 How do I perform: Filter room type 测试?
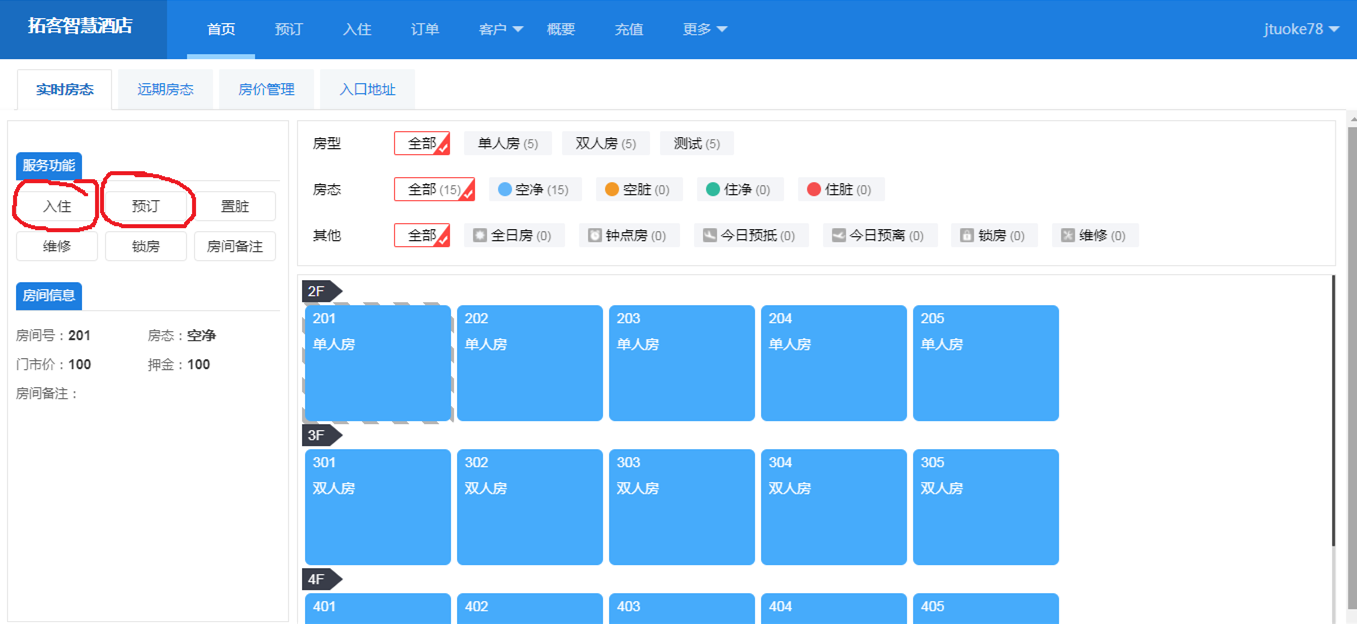click(697, 144)
